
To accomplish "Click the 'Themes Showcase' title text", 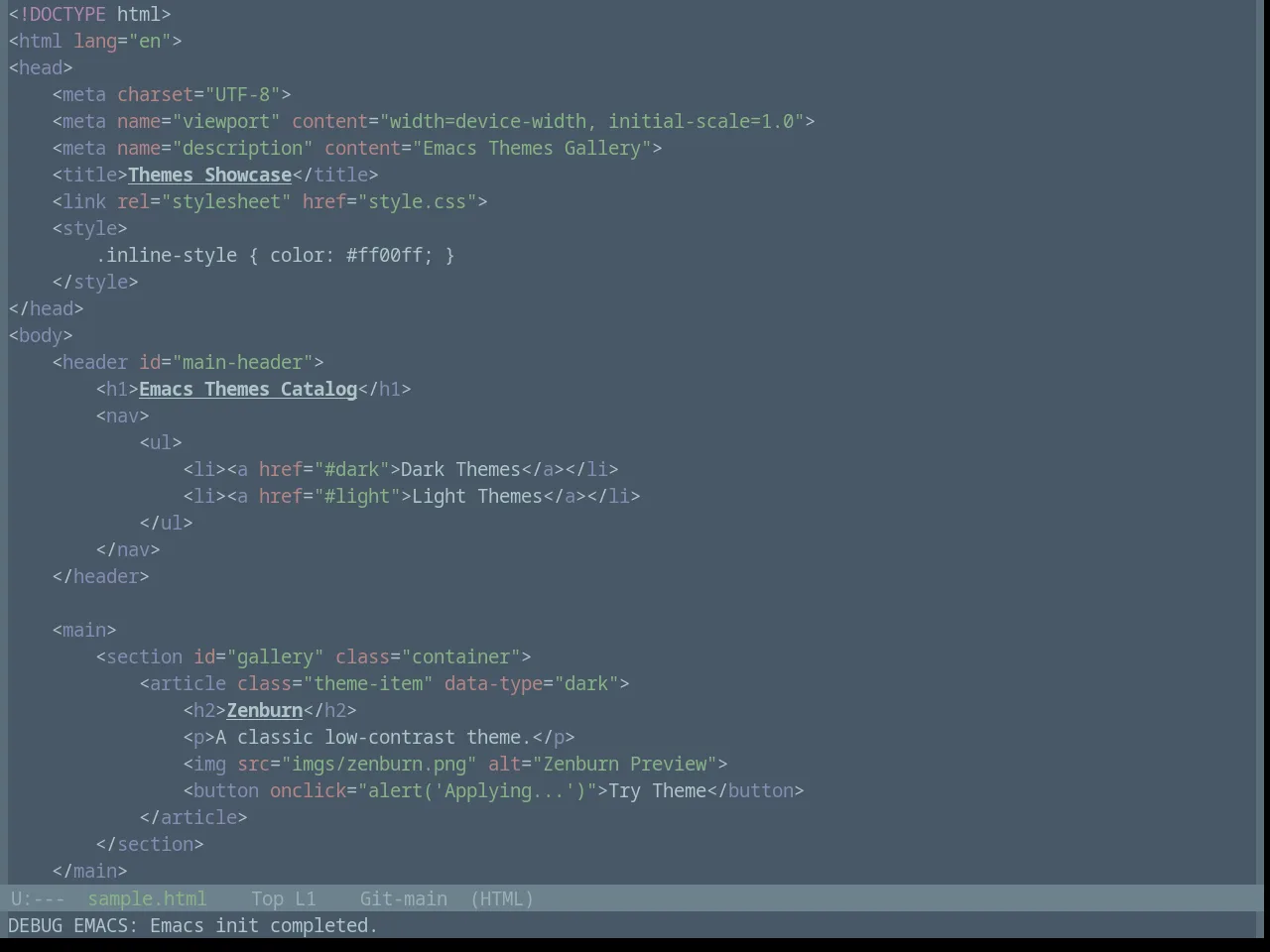I will click(209, 175).
